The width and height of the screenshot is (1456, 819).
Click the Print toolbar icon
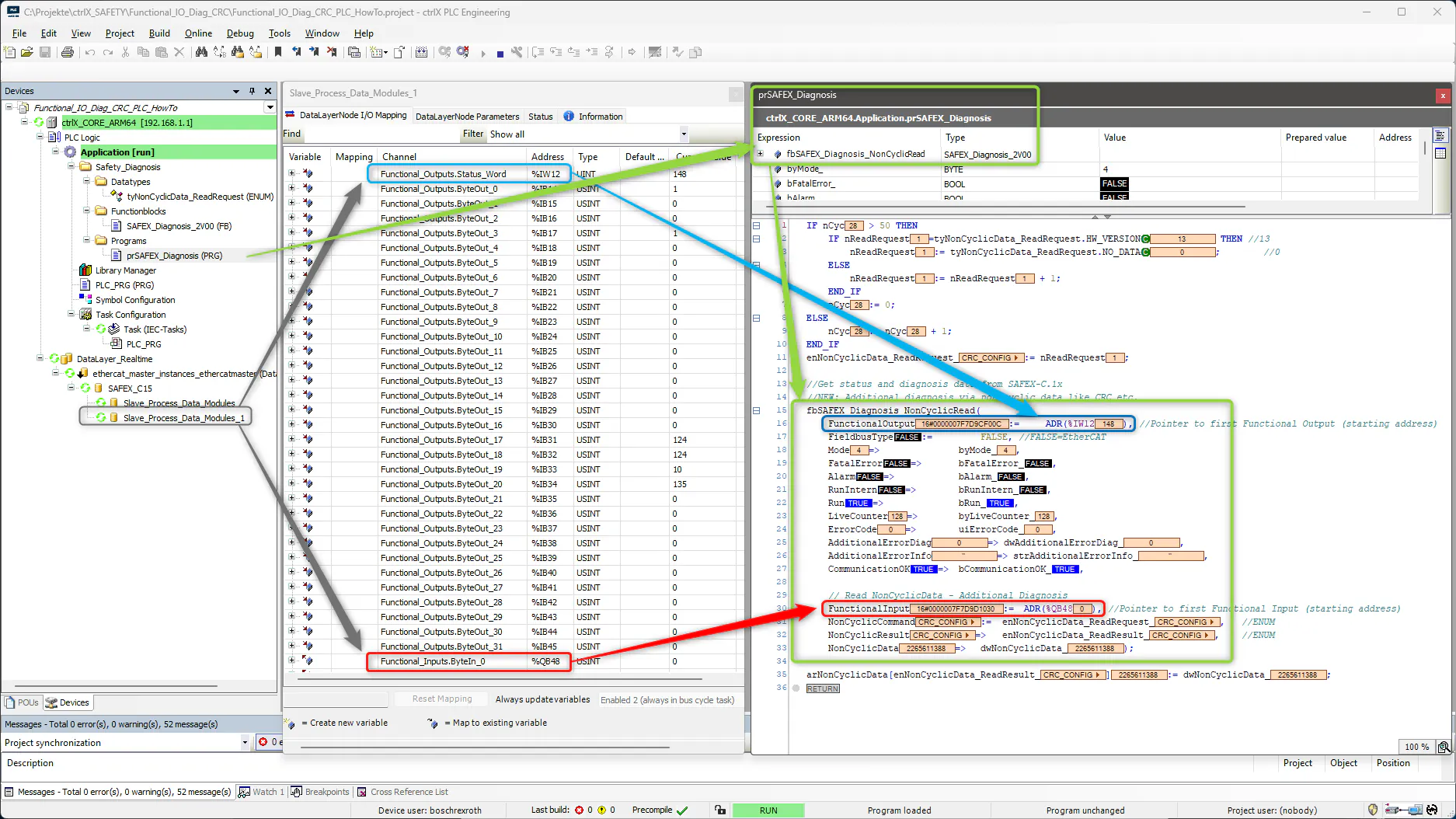tap(68, 52)
